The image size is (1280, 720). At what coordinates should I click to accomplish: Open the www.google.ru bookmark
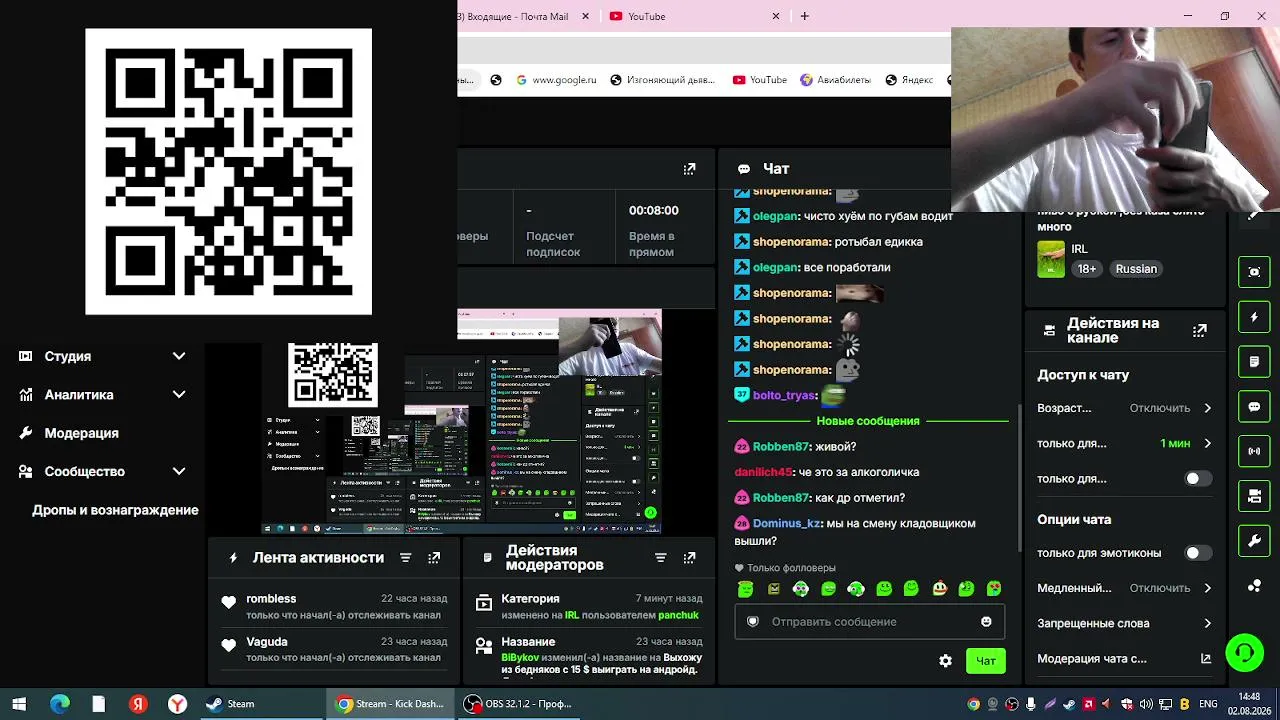556,80
